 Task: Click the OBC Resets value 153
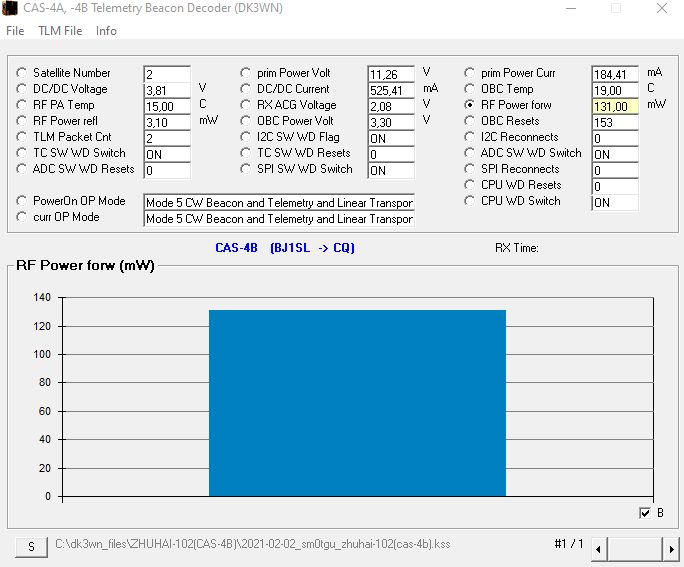pyautogui.click(x=615, y=123)
